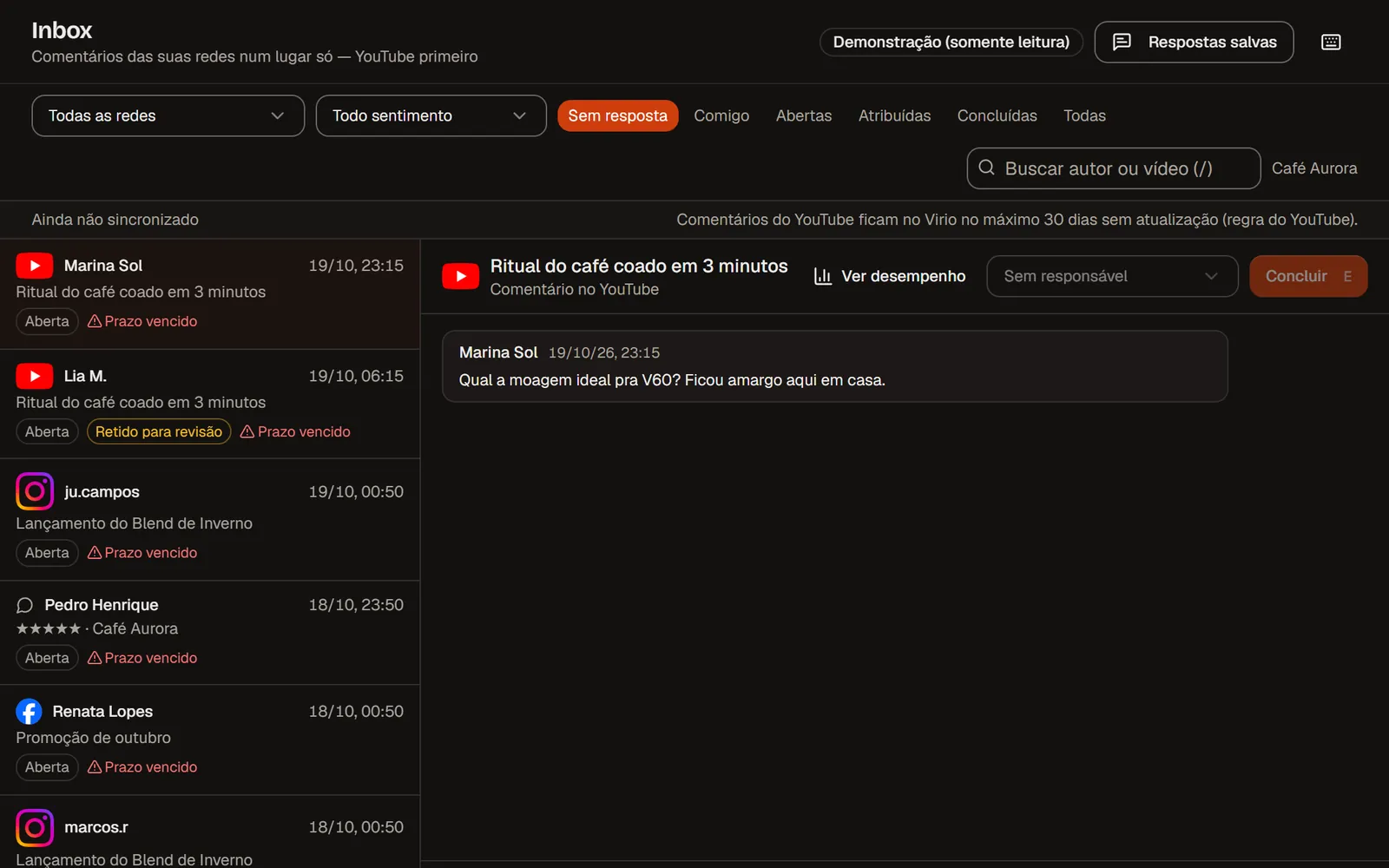Screen dimensions: 1389x868
Task: Click the Concluir button
Action: (x=1308, y=276)
